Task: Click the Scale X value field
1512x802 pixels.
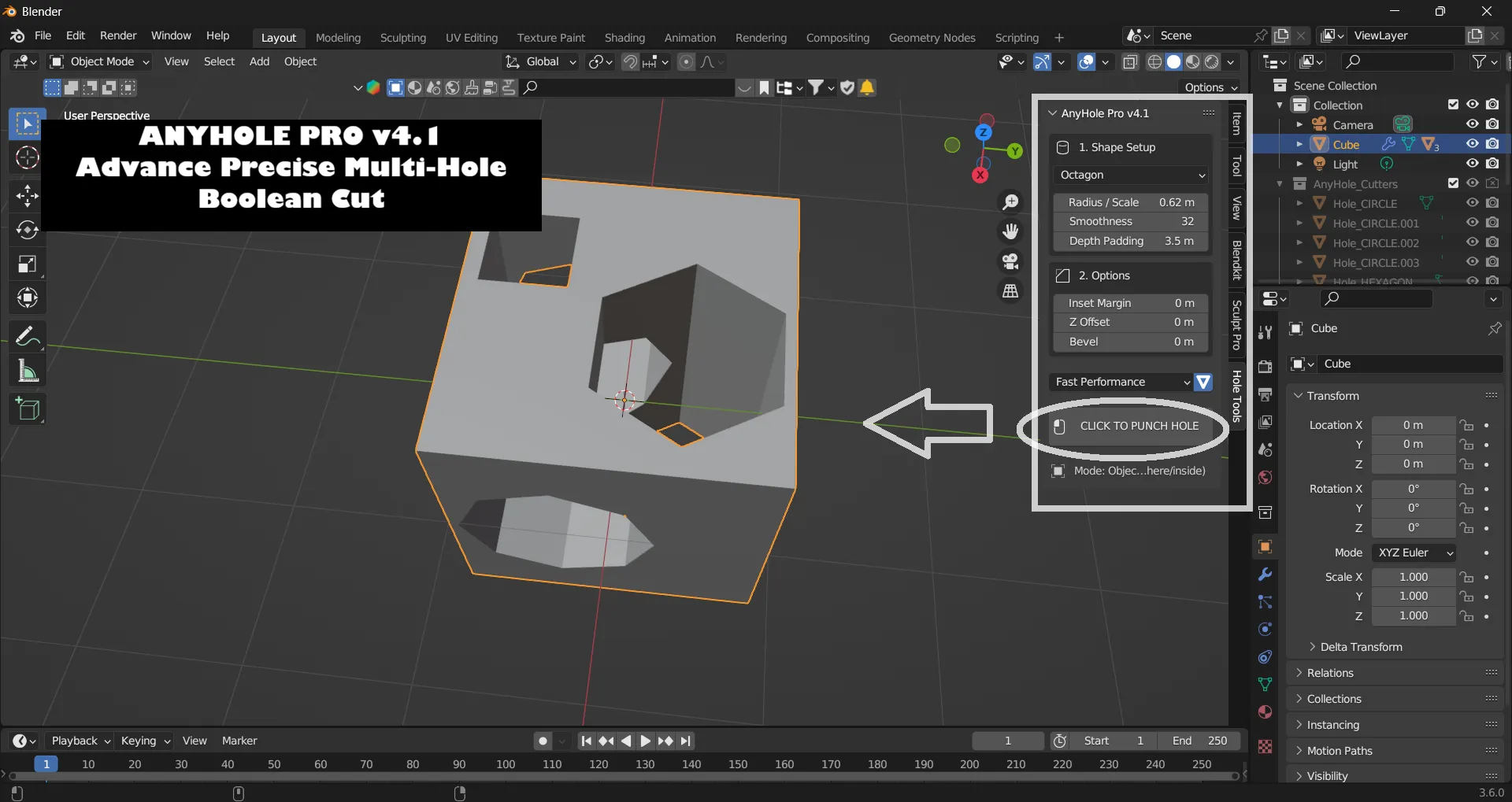Action: click(1414, 578)
